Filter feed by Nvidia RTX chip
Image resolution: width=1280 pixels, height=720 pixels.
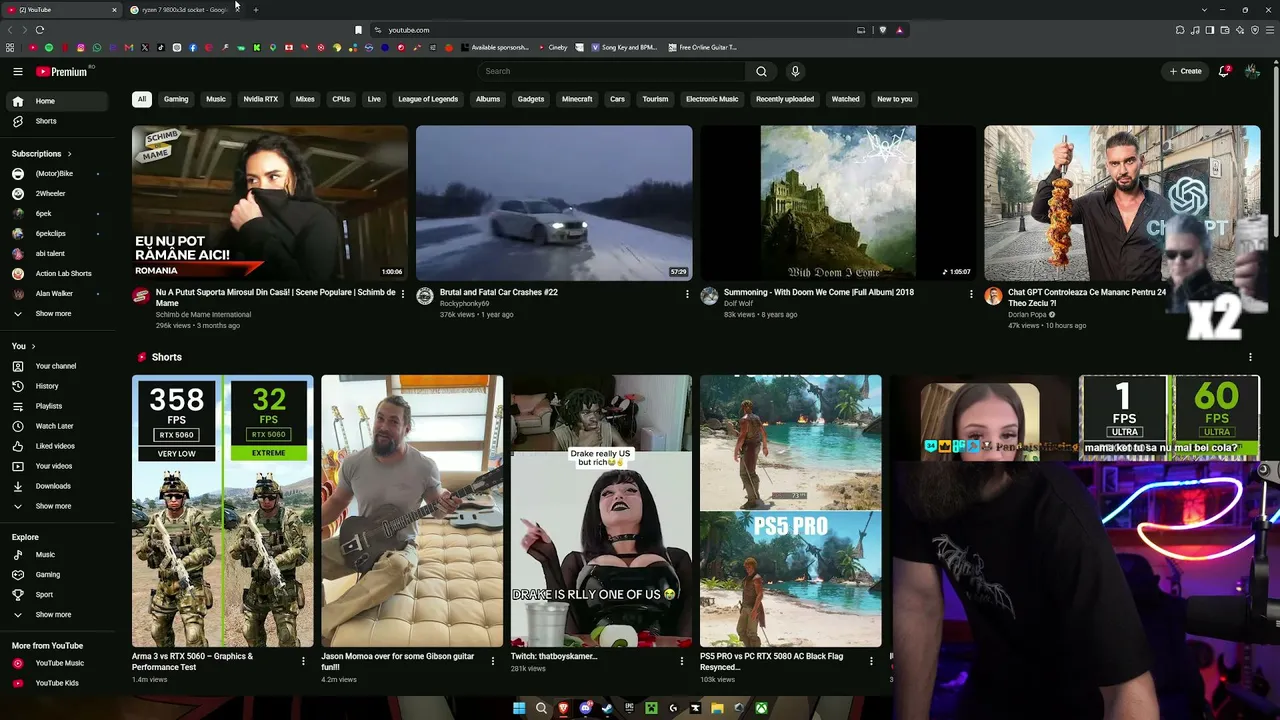coord(261,99)
